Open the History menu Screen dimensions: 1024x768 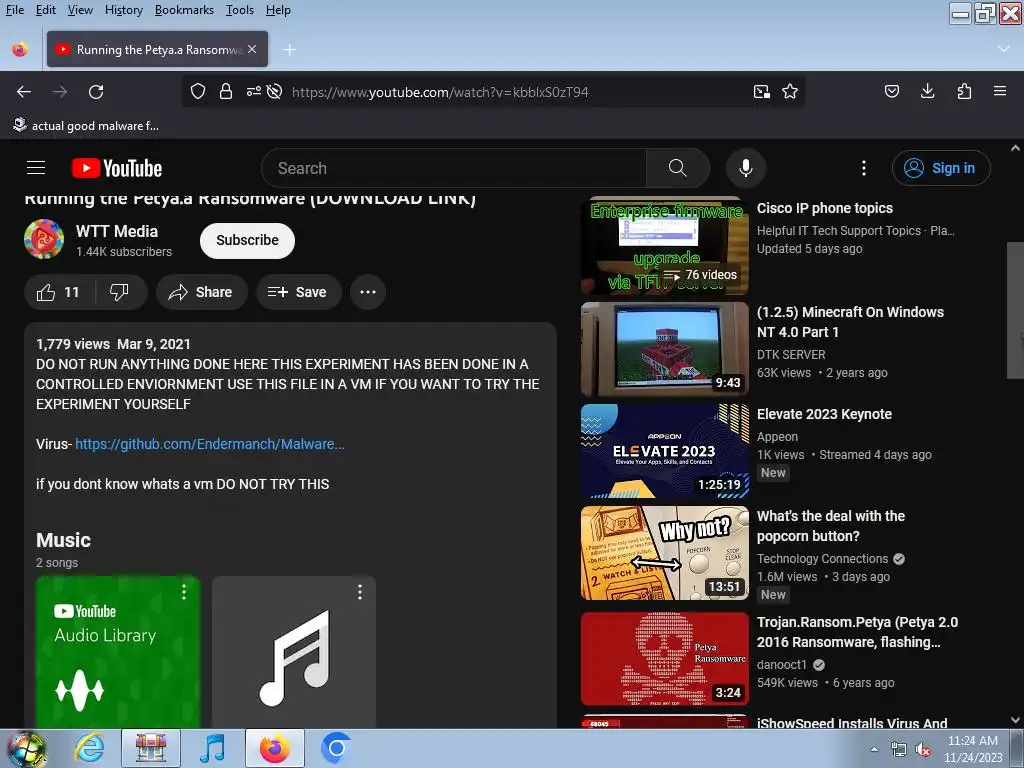point(123,10)
